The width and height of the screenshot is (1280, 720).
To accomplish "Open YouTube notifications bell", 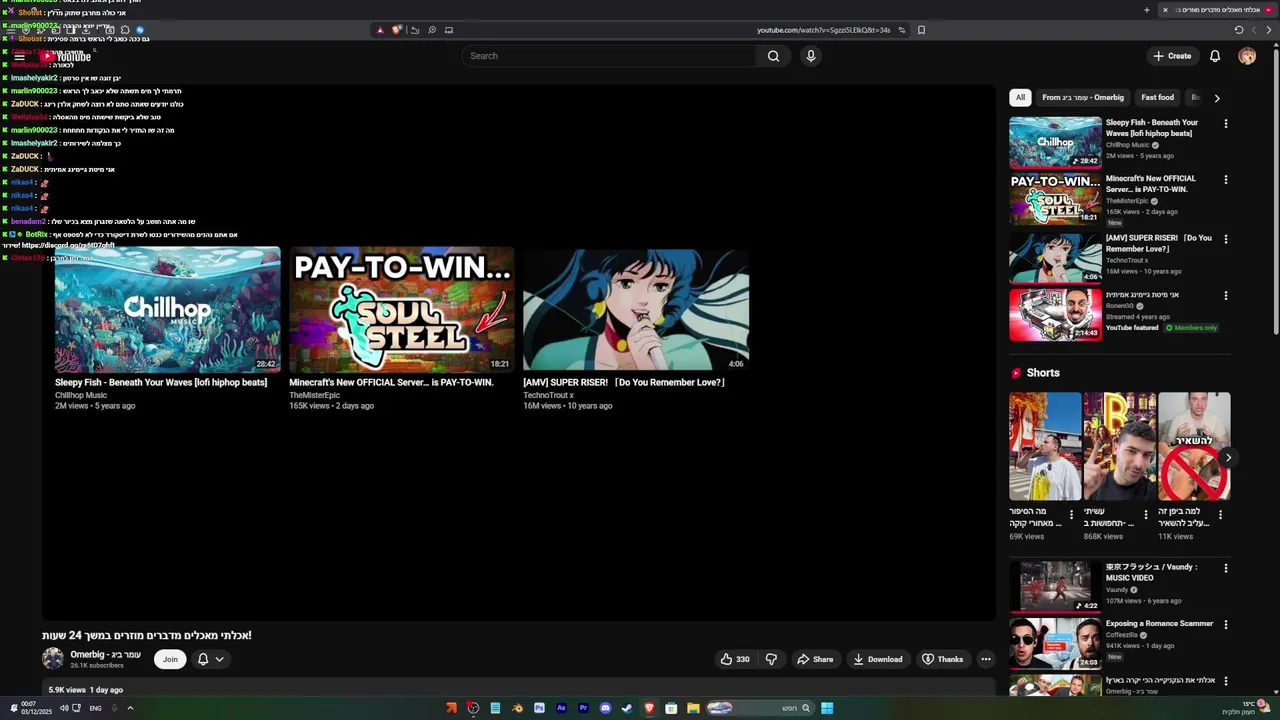I will click(x=1215, y=56).
